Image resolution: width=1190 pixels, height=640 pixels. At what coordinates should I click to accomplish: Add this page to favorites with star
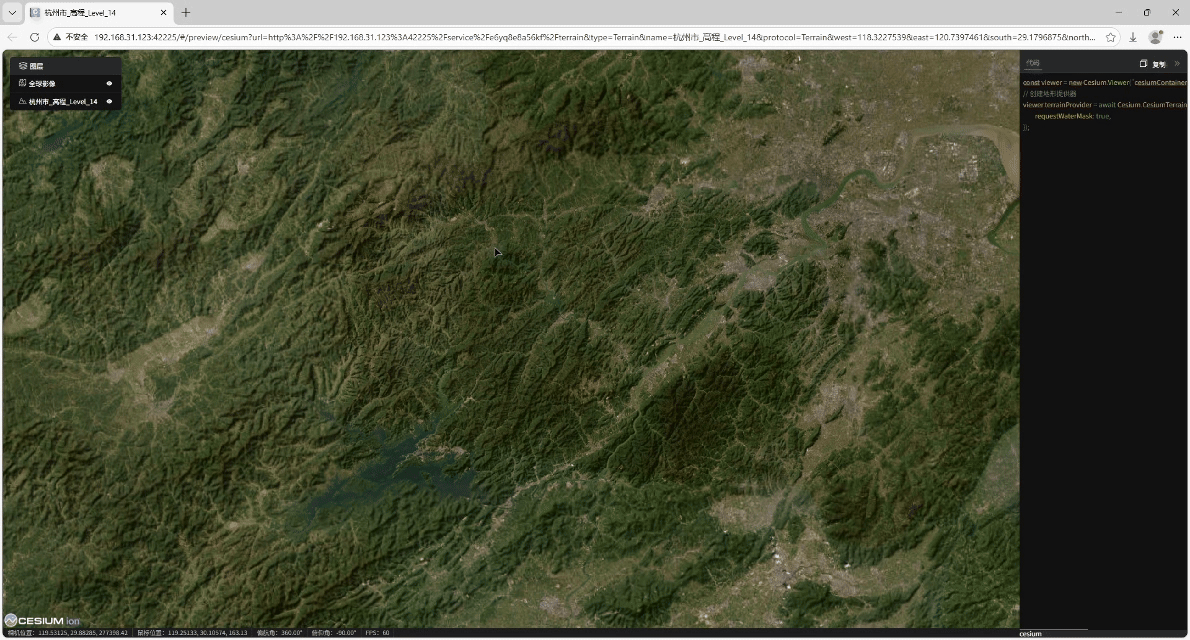pyautogui.click(x=1110, y=37)
